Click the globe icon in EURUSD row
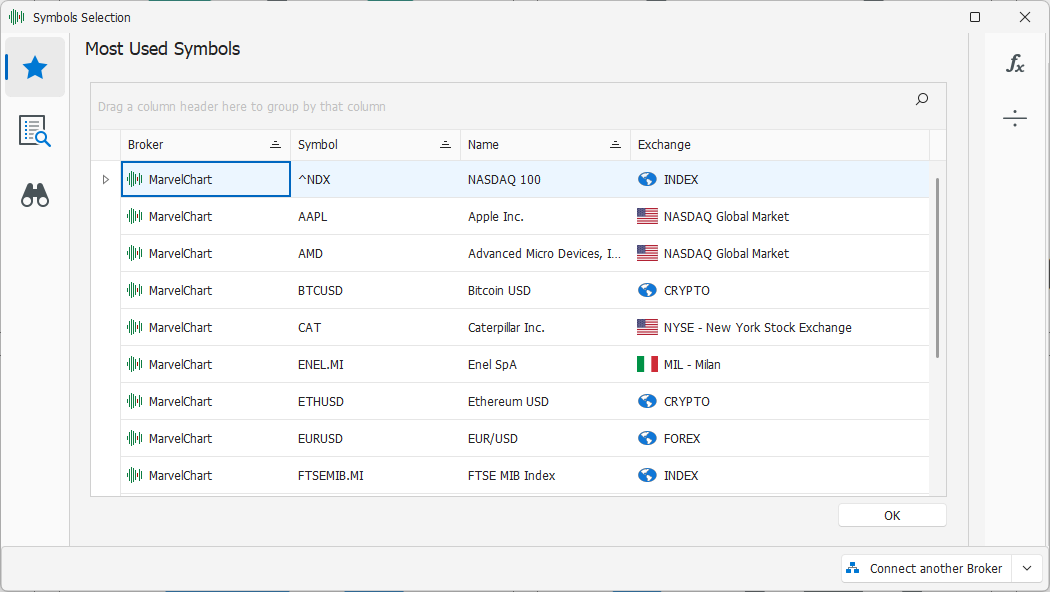Screen dimensions: 1050x592 click(x=647, y=439)
